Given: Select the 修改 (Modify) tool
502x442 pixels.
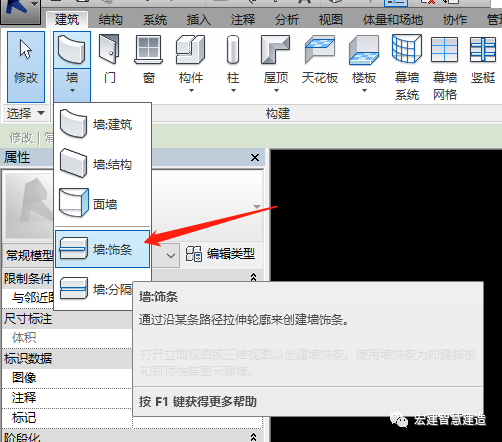Looking at the screenshot, I should click(26, 67).
